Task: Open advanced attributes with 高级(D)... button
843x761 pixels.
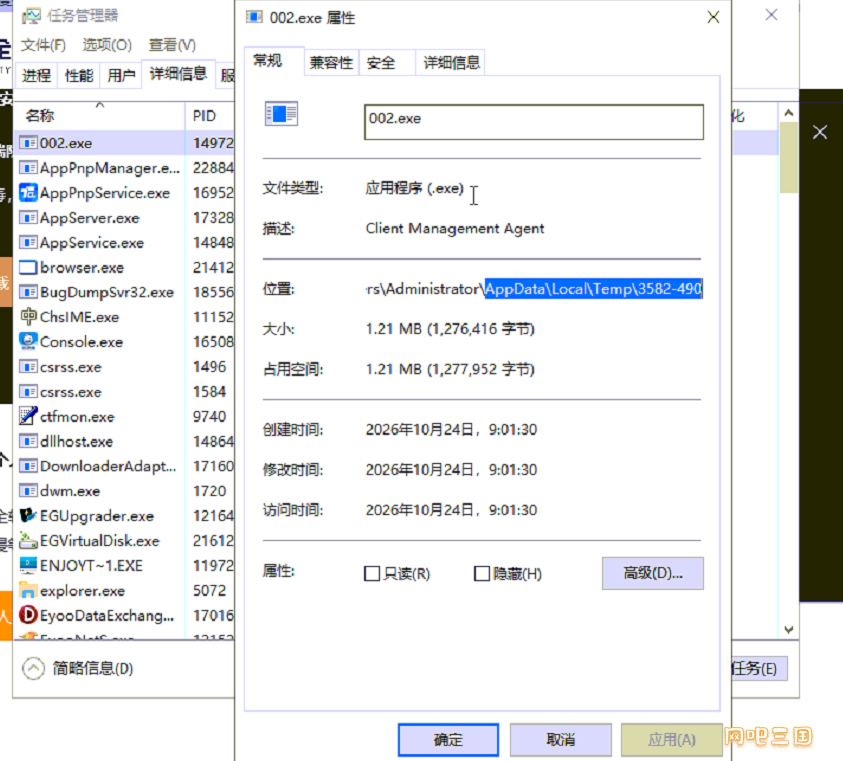Action: point(653,573)
